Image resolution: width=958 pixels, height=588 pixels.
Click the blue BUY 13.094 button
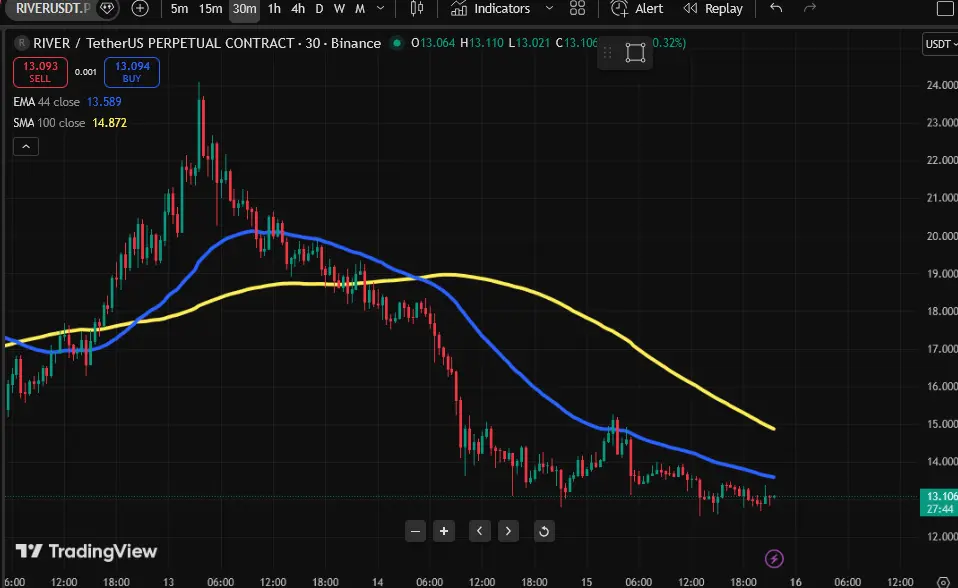pos(132,72)
